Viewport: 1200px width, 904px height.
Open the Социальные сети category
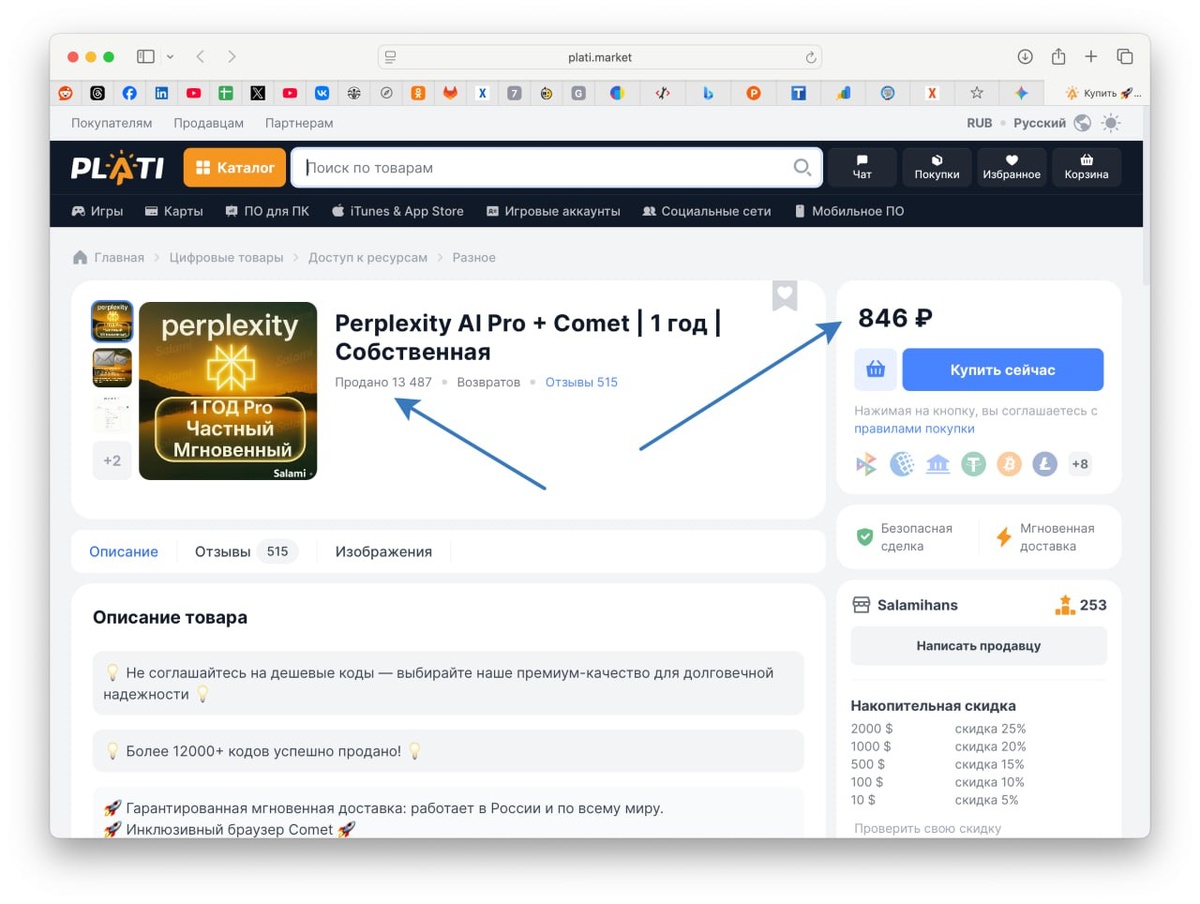point(707,211)
